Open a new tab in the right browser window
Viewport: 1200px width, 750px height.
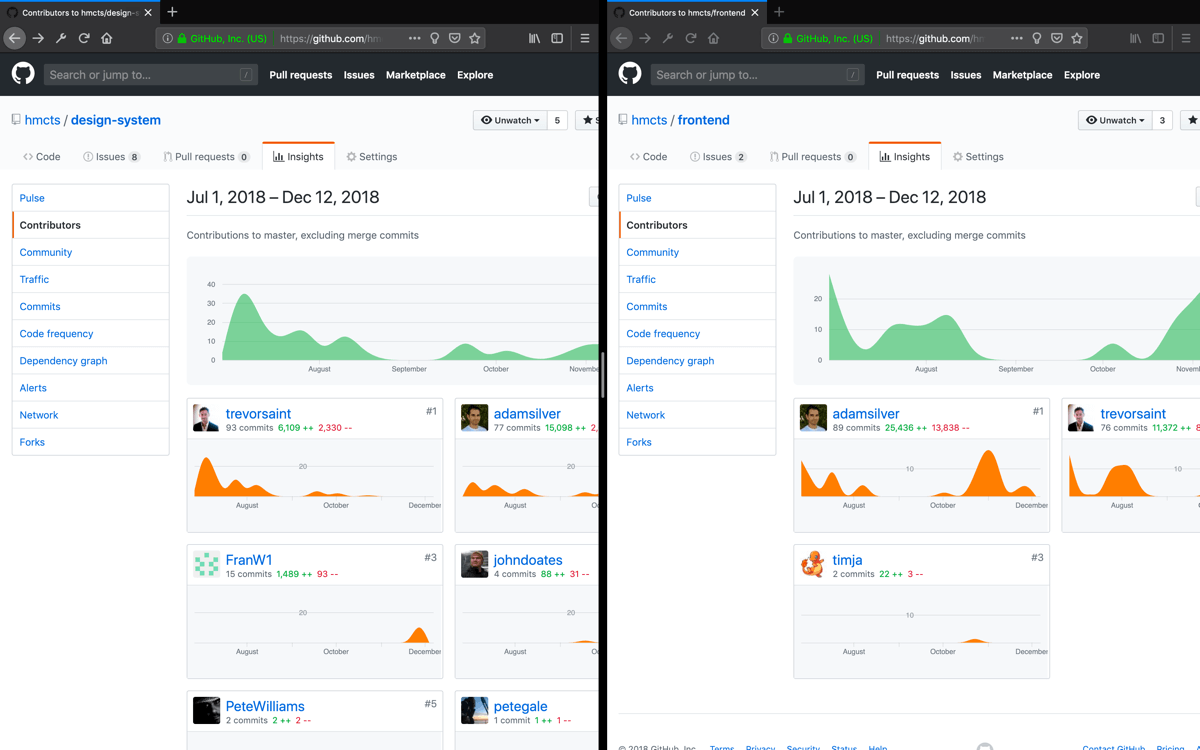(779, 12)
